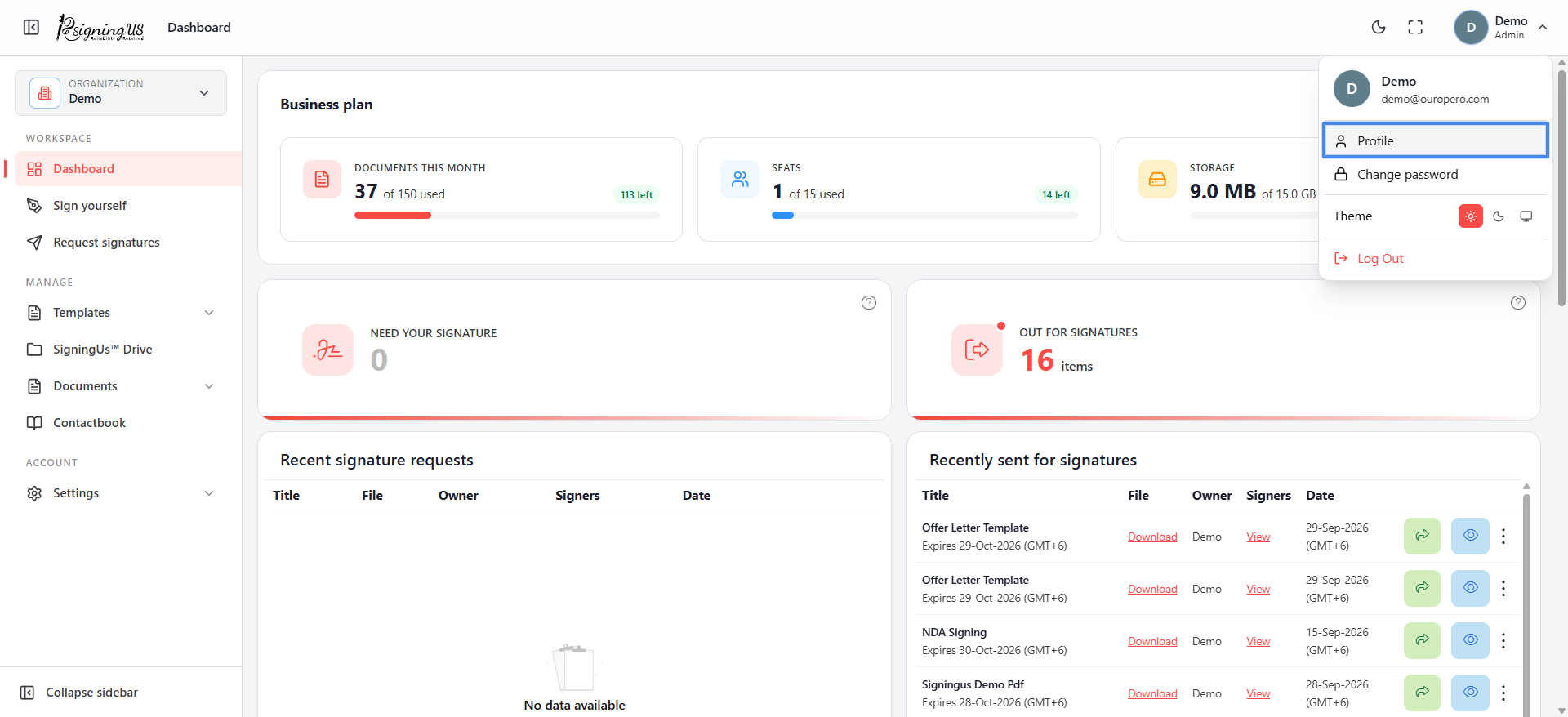1568x717 pixels.
Task: View signers of second Offer Letter Template row
Action: (x=1258, y=589)
